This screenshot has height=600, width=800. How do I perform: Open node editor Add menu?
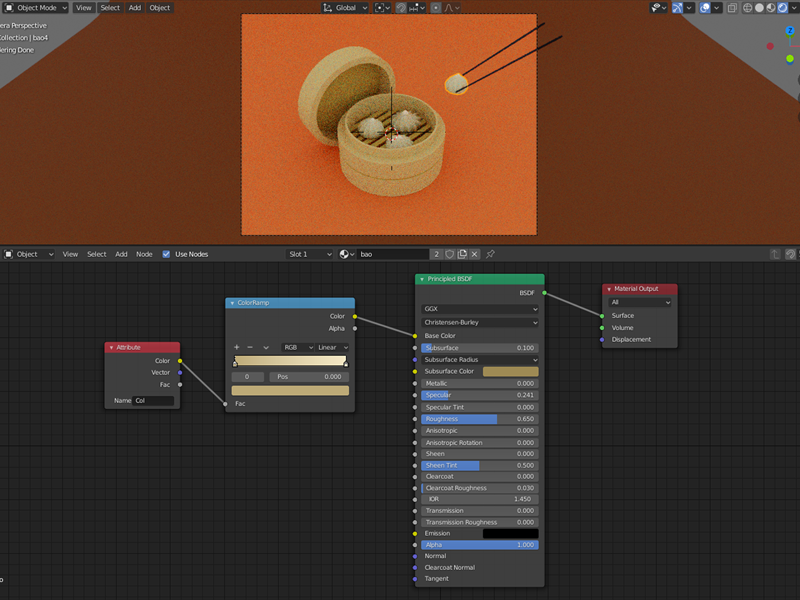(121, 254)
